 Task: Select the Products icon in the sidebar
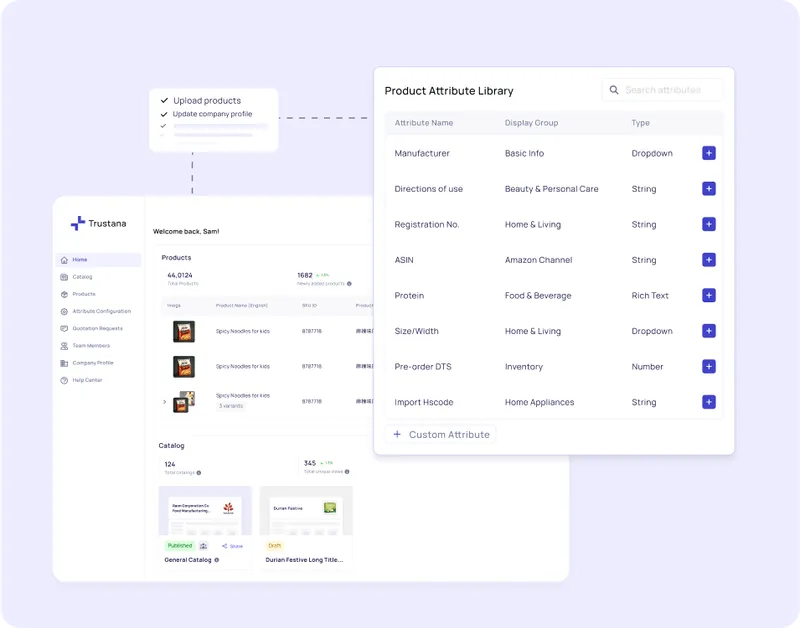pos(64,294)
